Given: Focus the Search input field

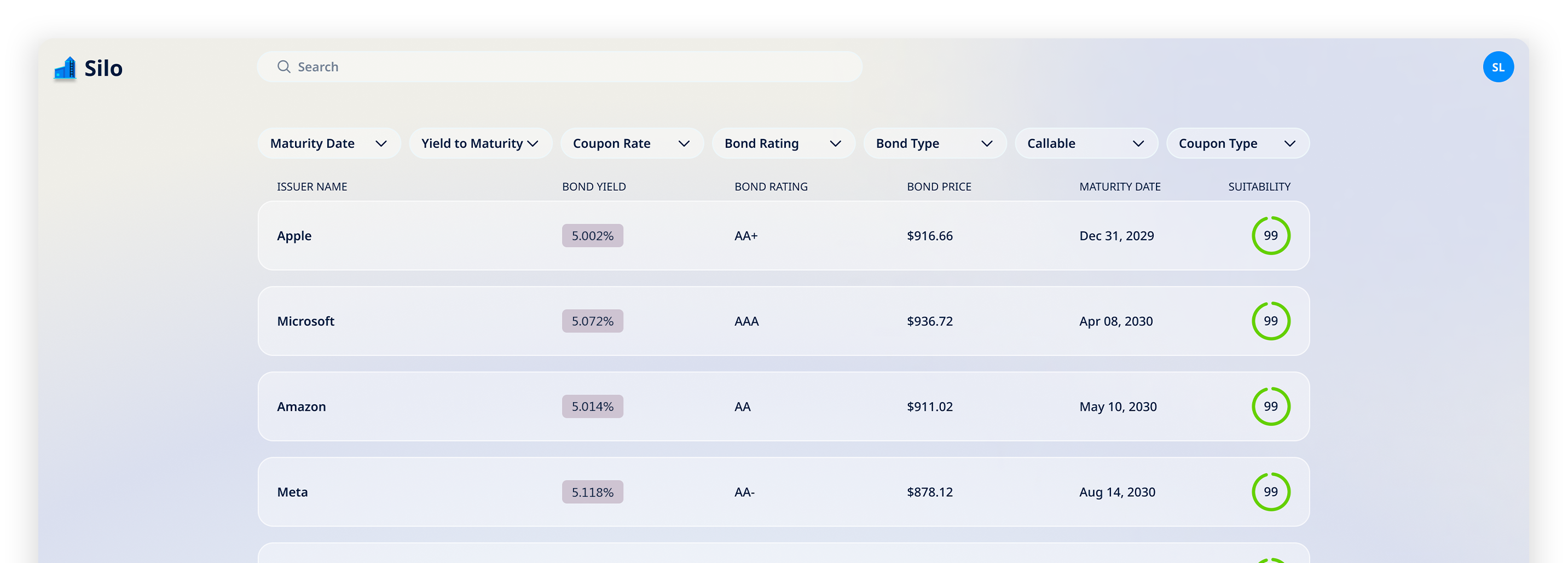Looking at the screenshot, I should 559,67.
